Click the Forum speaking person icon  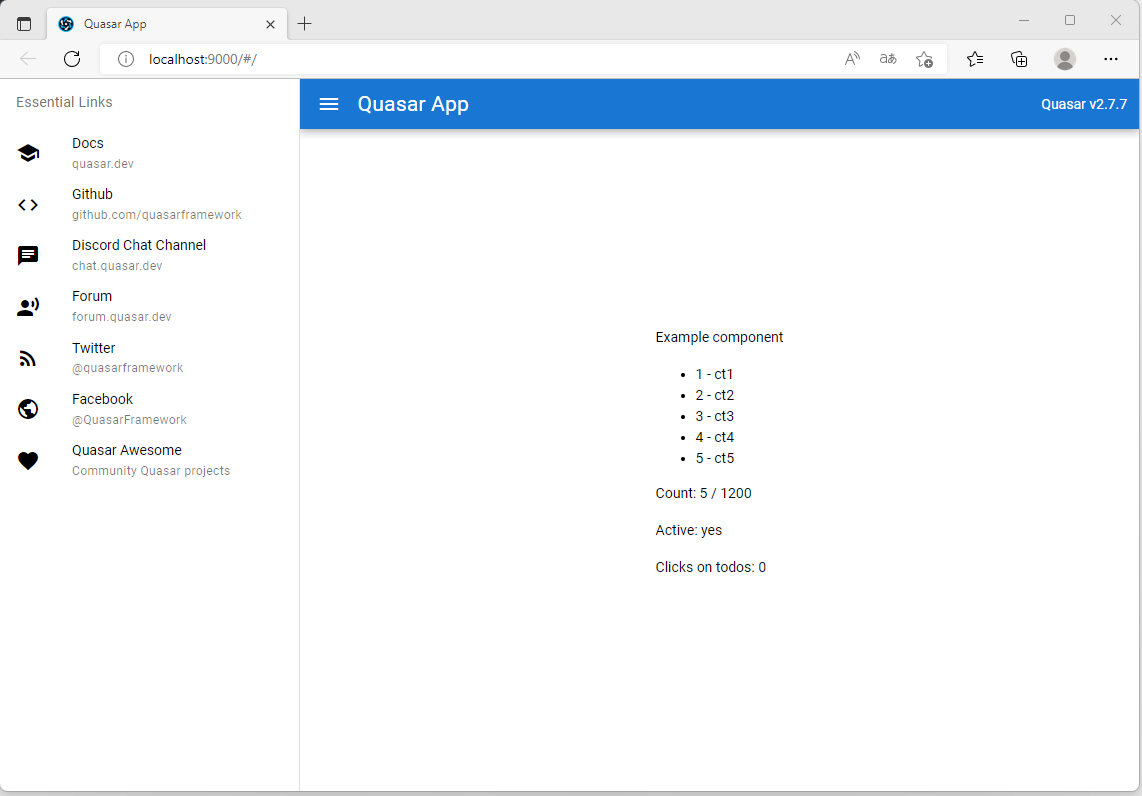(x=28, y=307)
